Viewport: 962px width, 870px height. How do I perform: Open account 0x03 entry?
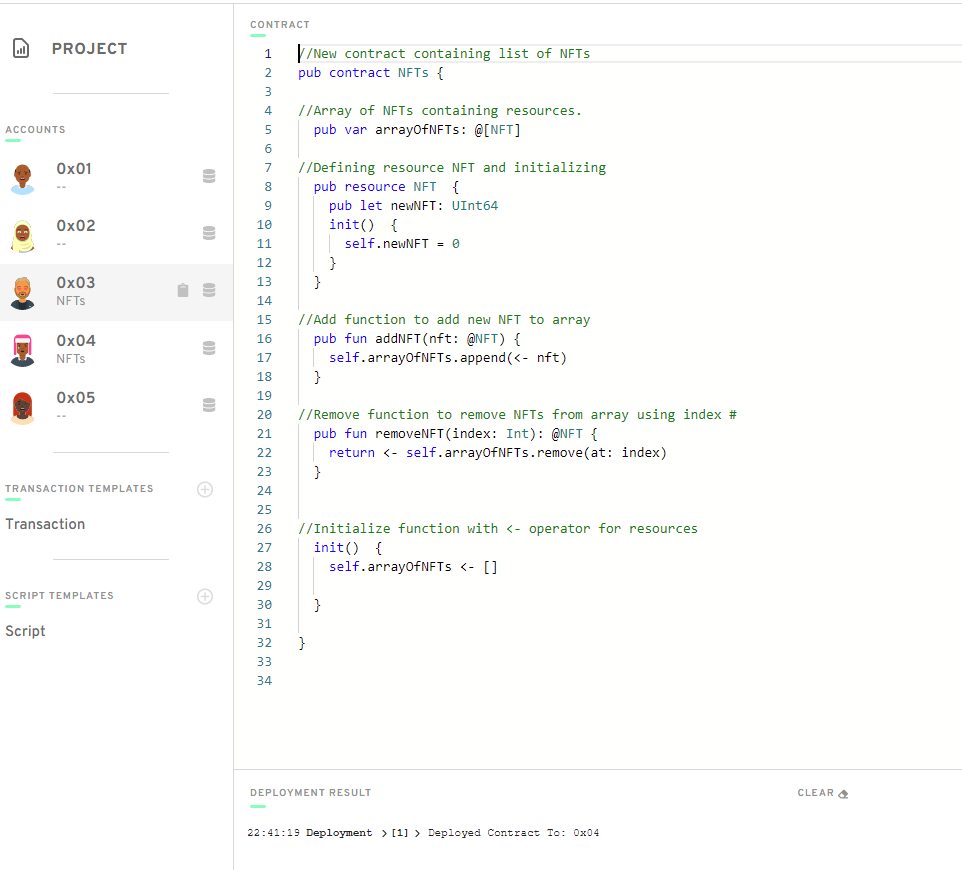tap(117, 293)
